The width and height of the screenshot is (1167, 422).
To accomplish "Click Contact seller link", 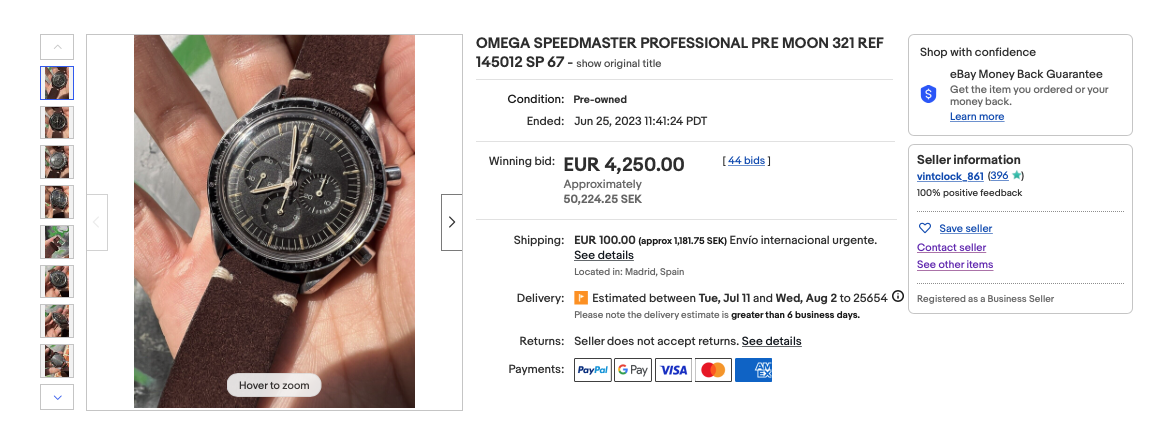I will click(x=951, y=247).
